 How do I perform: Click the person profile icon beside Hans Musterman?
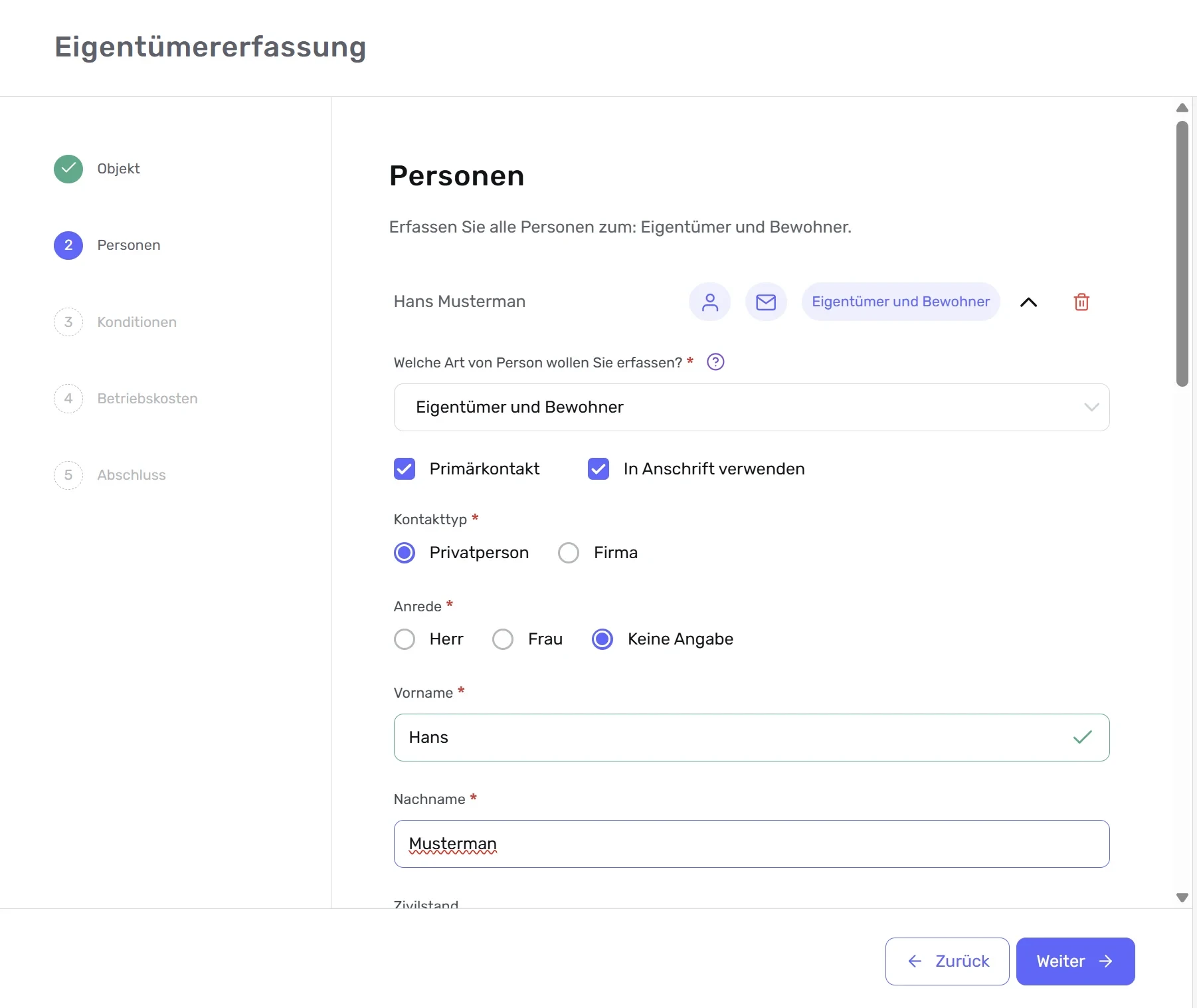pyautogui.click(x=709, y=302)
